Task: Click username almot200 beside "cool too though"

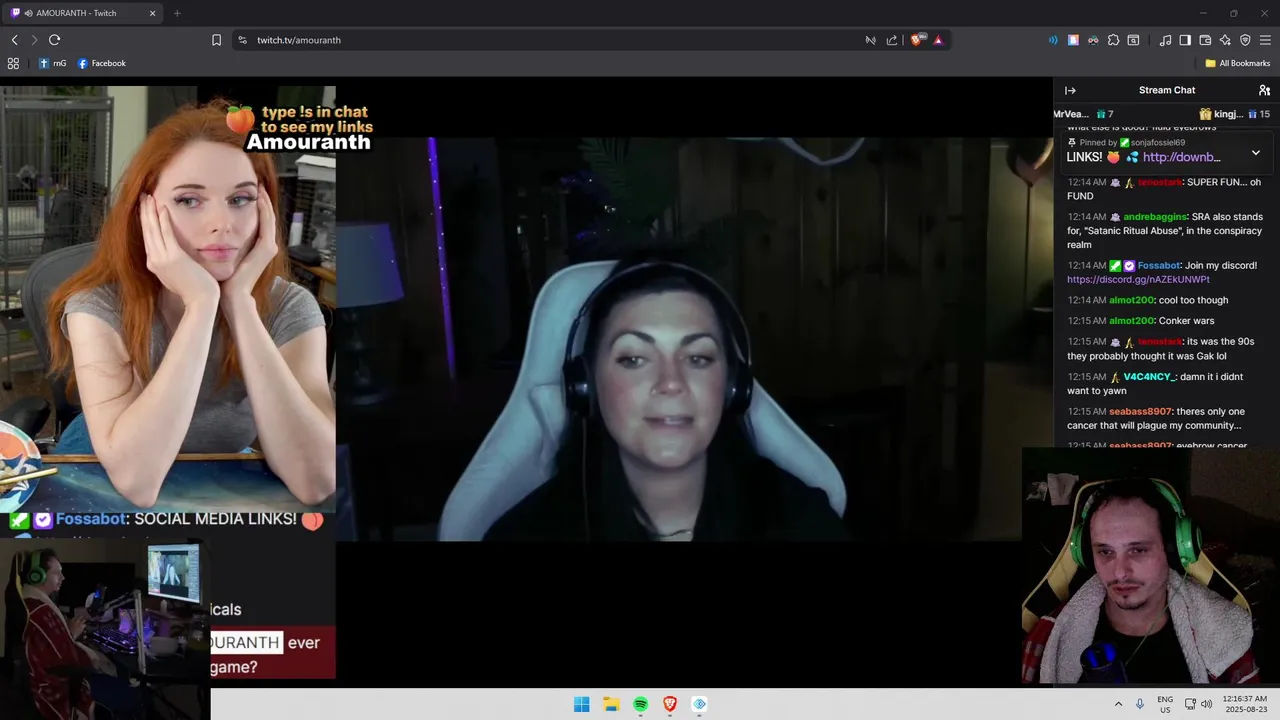Action: [1131, 300]
